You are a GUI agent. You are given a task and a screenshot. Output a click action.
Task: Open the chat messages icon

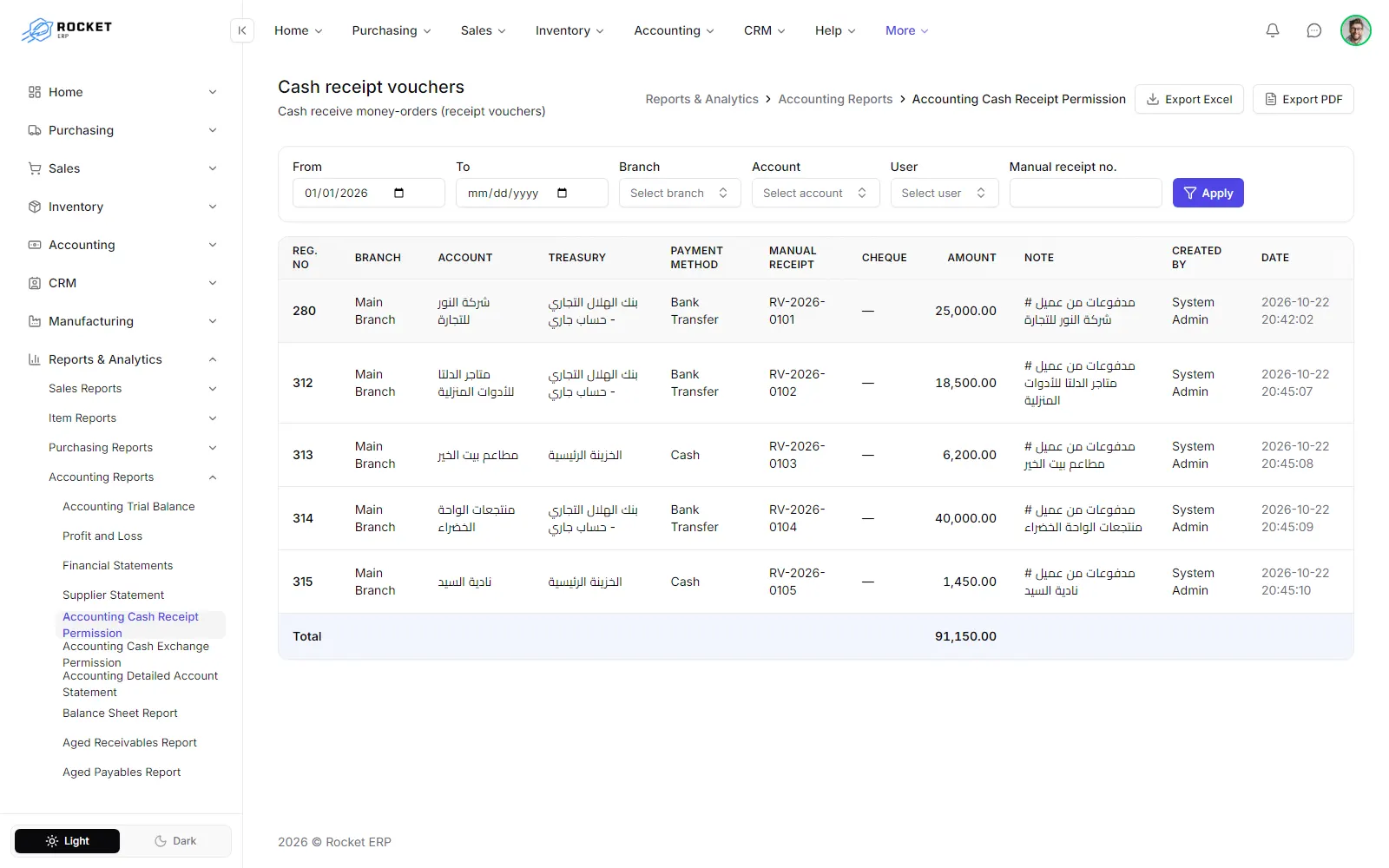tap(1314, 30)
